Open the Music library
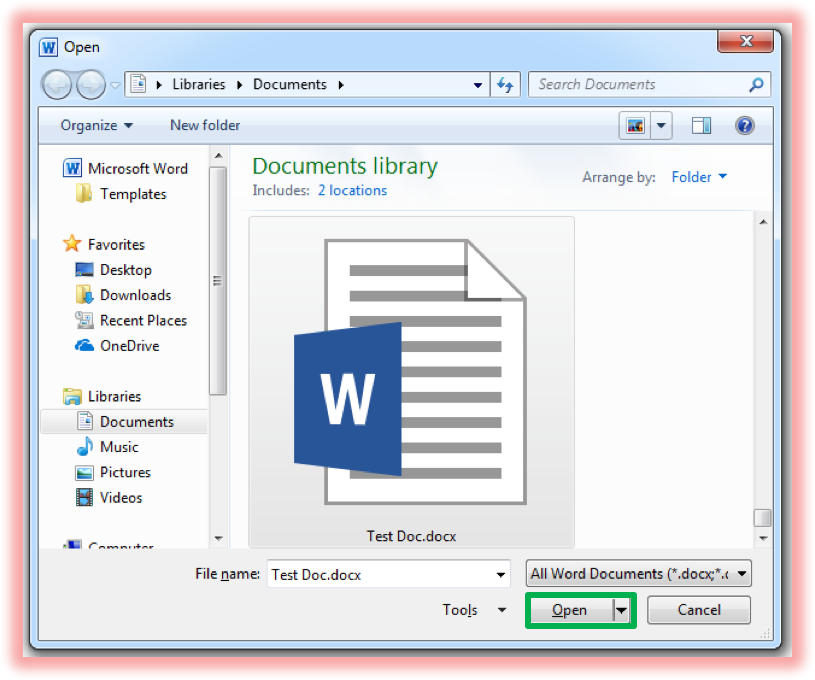The width and height of the screenshot is (815, 680). 119,447
